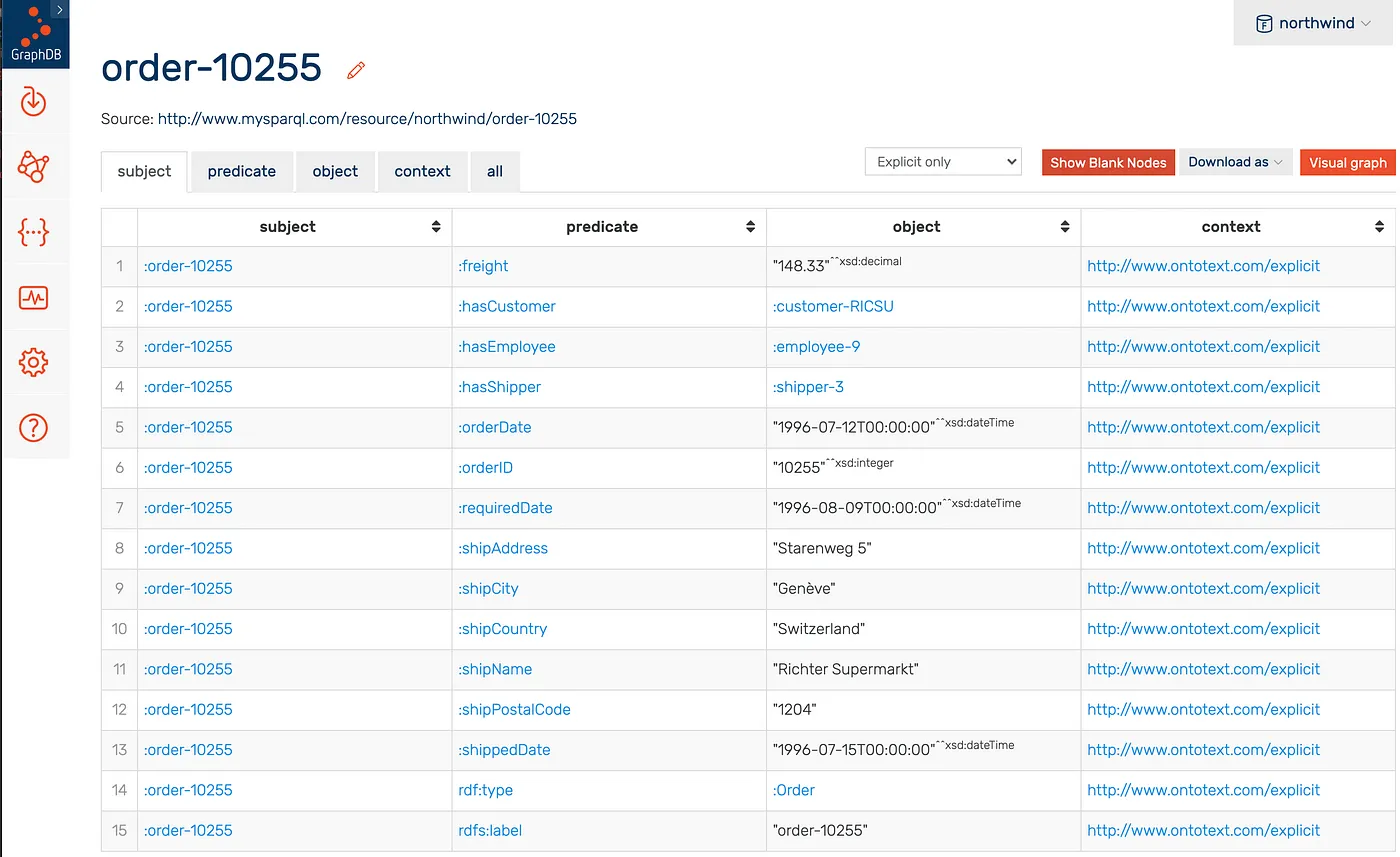Open the :hasCustomer predicate link

(x=507, y=306)
